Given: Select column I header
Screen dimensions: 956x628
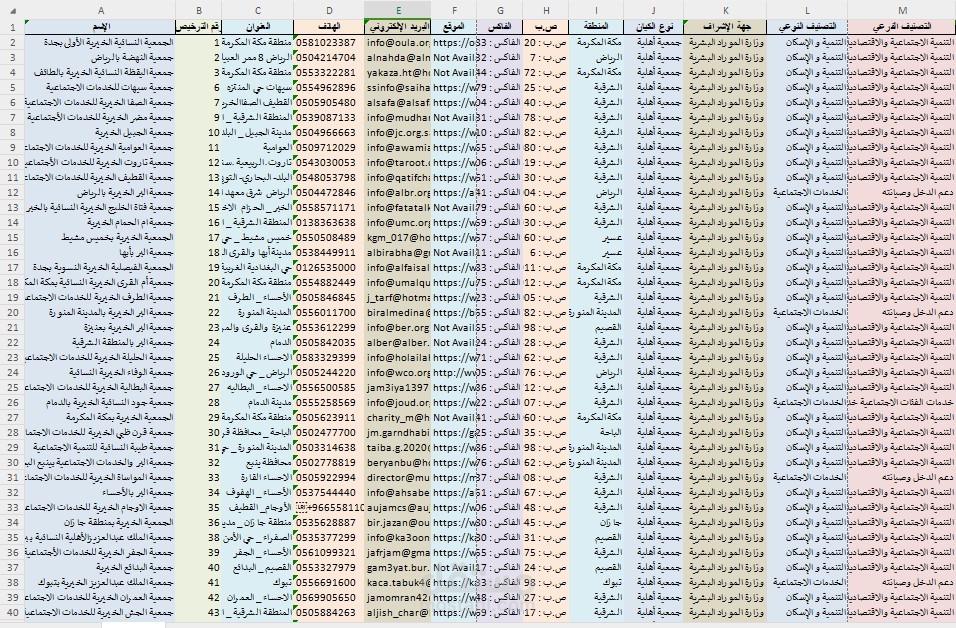Looking at the screenshot, I should [x=596, y=10].
